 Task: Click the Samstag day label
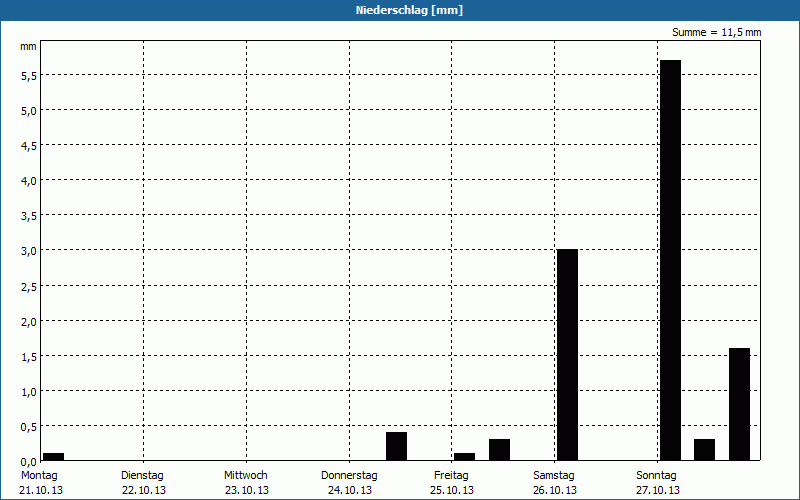(x=554, y=476)
